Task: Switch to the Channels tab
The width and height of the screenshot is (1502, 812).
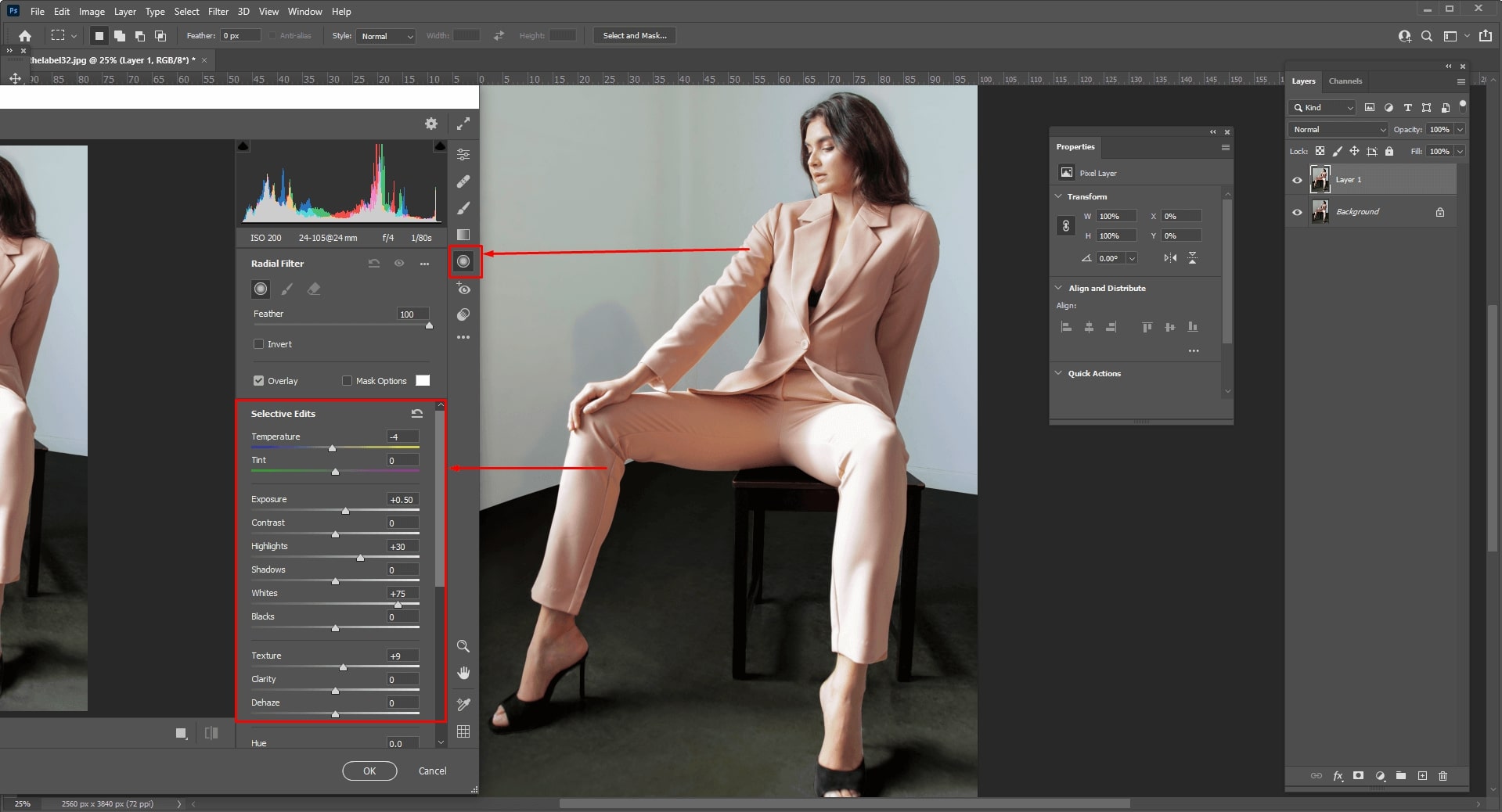Action: coord(1345,81)
